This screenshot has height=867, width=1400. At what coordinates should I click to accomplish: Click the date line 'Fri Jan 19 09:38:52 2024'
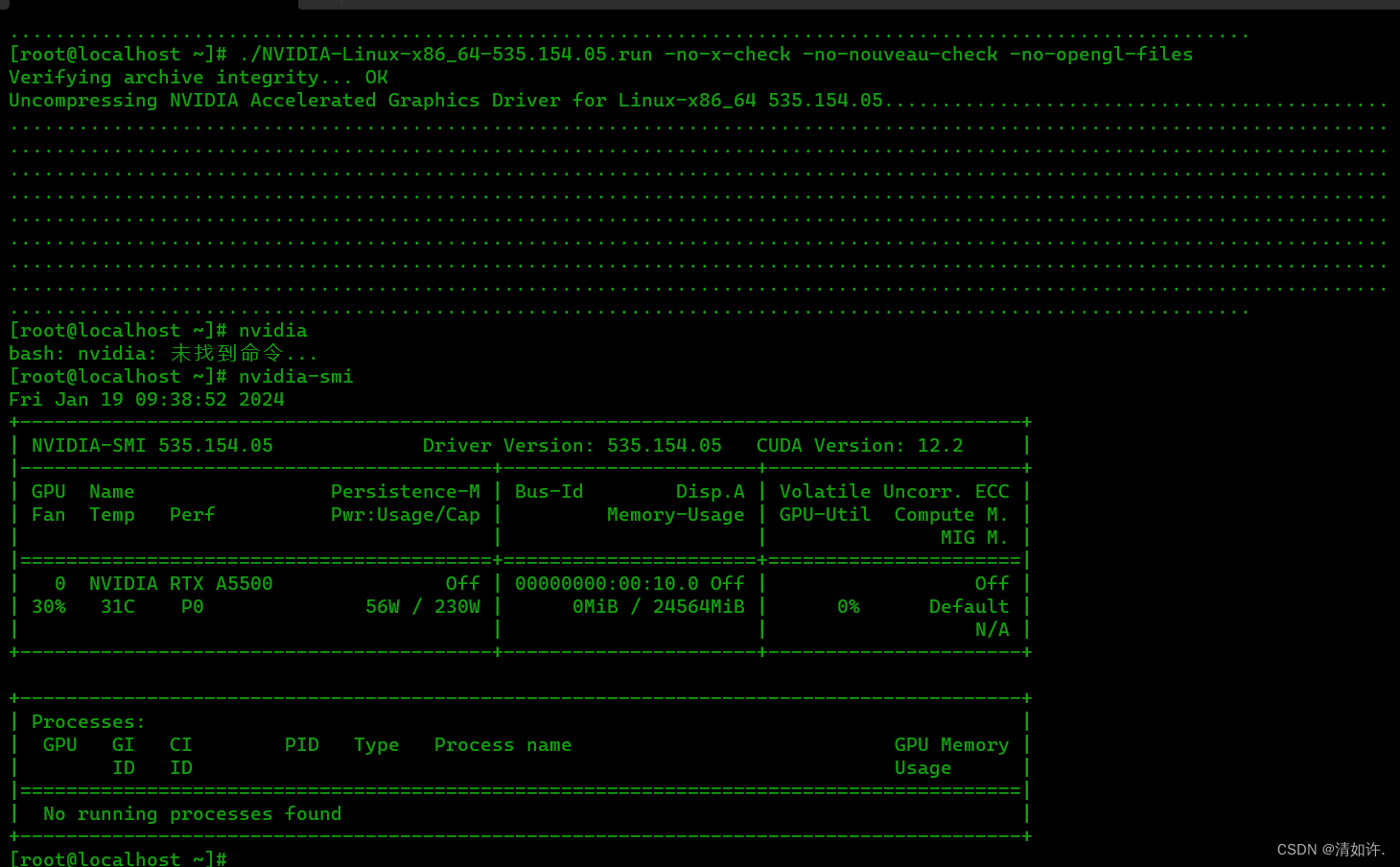pyautogui.click(x=147, y=400)
